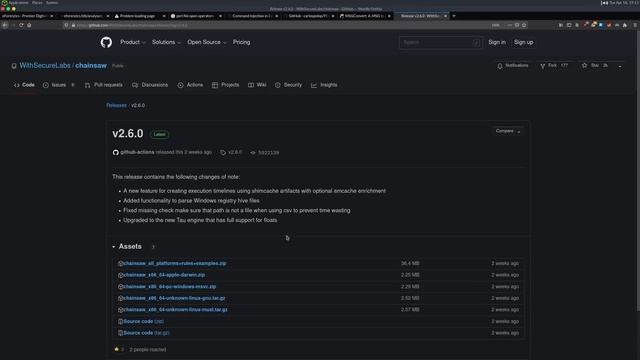This screenshot has height=360, width=640.
Task: Open a new browser tab
Action: coord(454,16)
